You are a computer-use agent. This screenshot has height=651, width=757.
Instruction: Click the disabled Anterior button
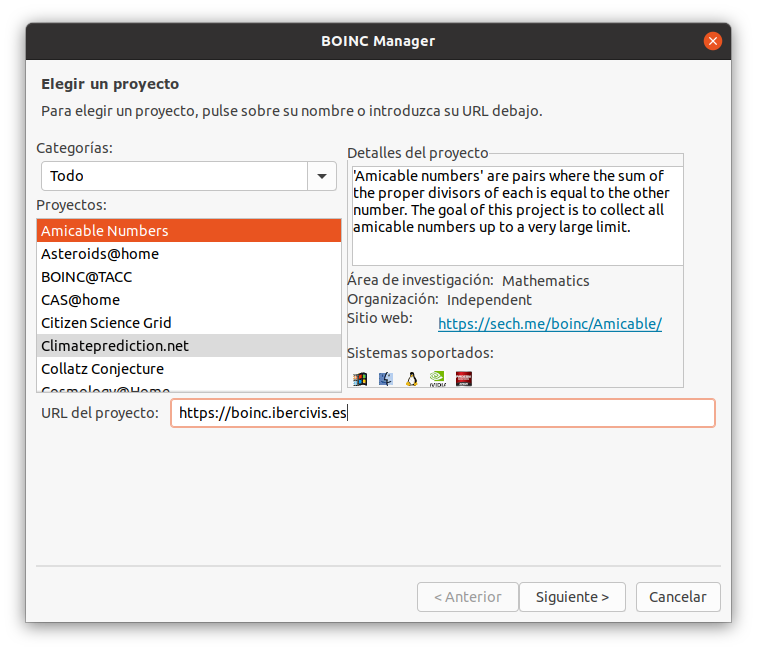(467, 597)
